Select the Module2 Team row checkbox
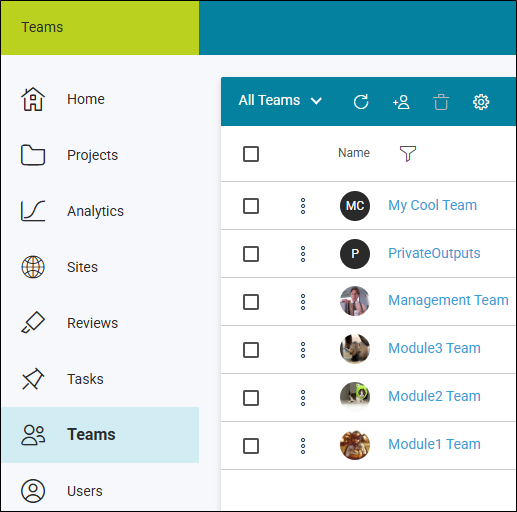Viewport: 517px width, 512px height. click(251, 398)
